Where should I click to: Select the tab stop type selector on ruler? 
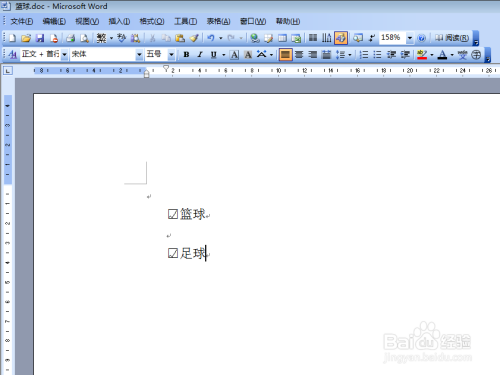coord(8,71)
